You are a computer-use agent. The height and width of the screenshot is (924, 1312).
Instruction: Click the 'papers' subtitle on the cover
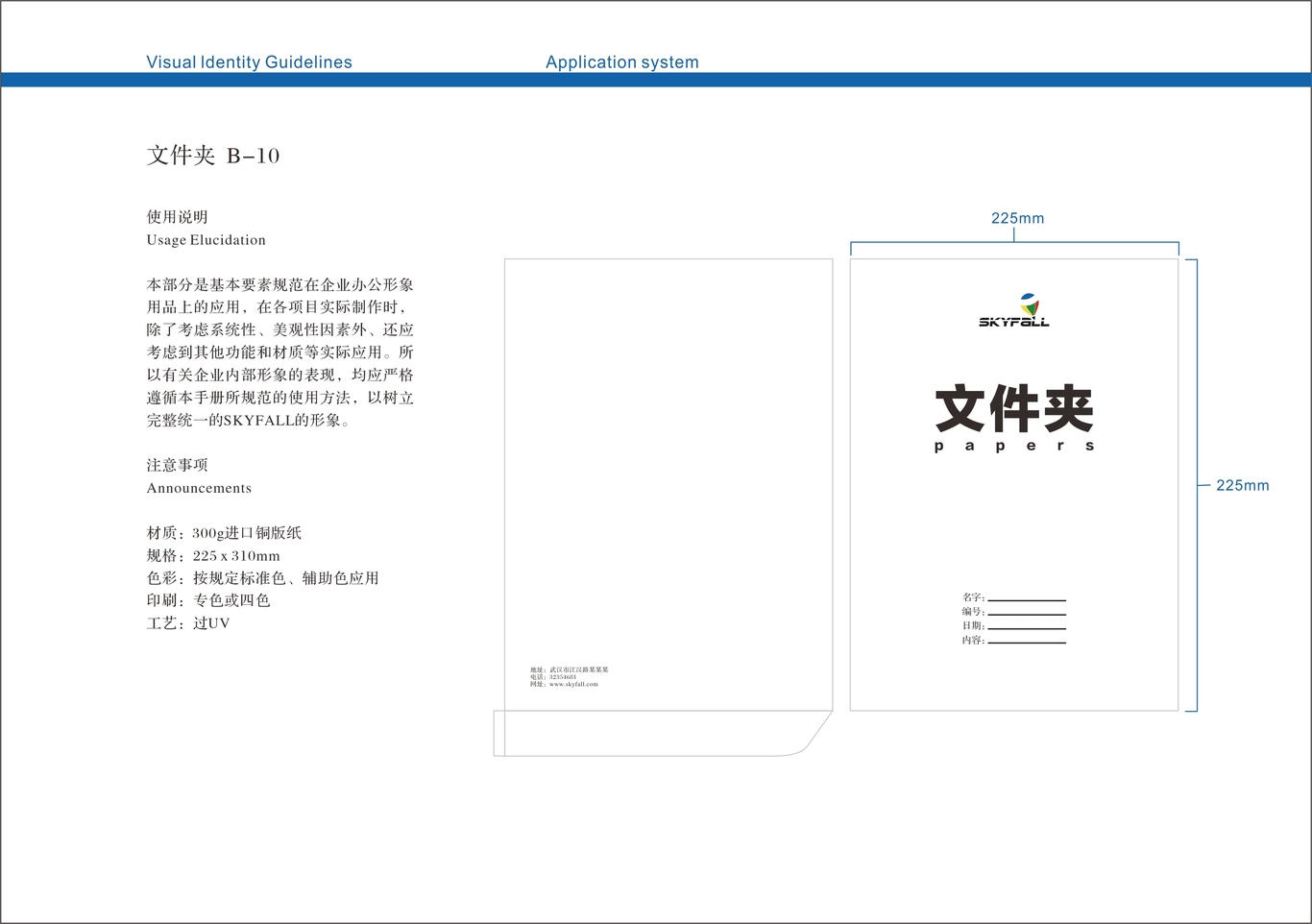coord(1014,447)
